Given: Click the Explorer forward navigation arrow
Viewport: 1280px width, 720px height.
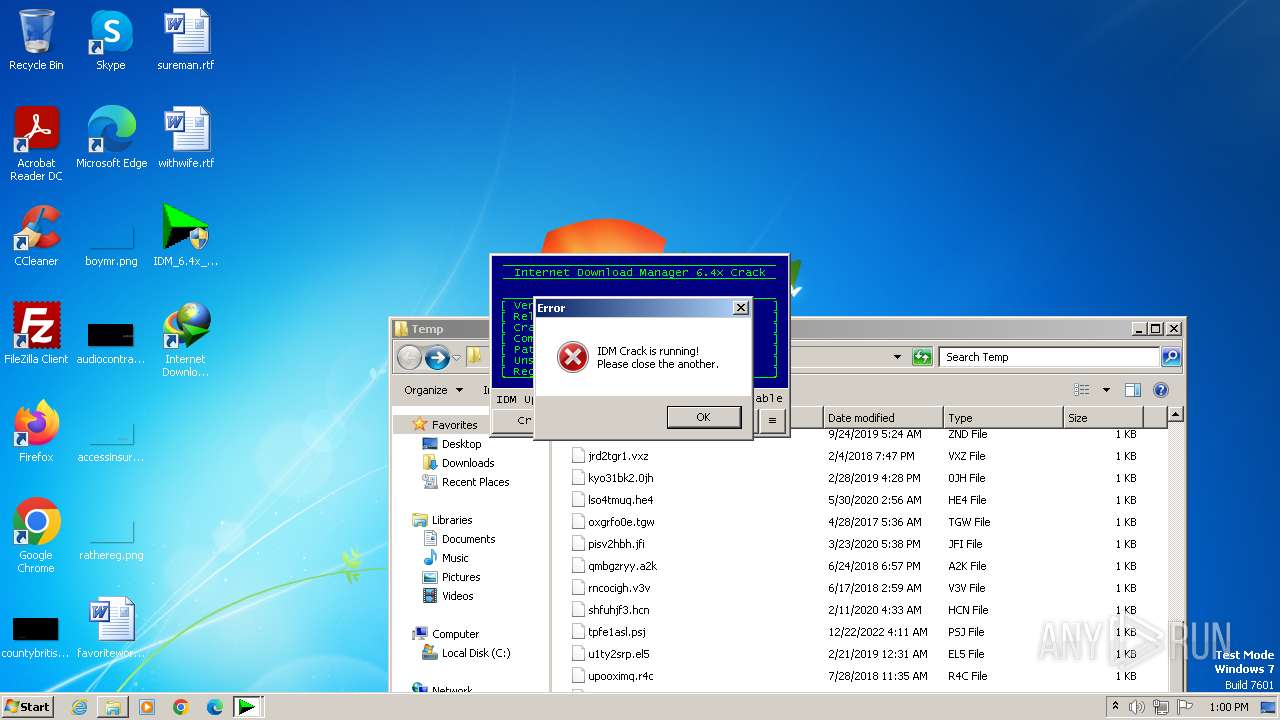Looking at the screenshot, I should click(437, 357).
